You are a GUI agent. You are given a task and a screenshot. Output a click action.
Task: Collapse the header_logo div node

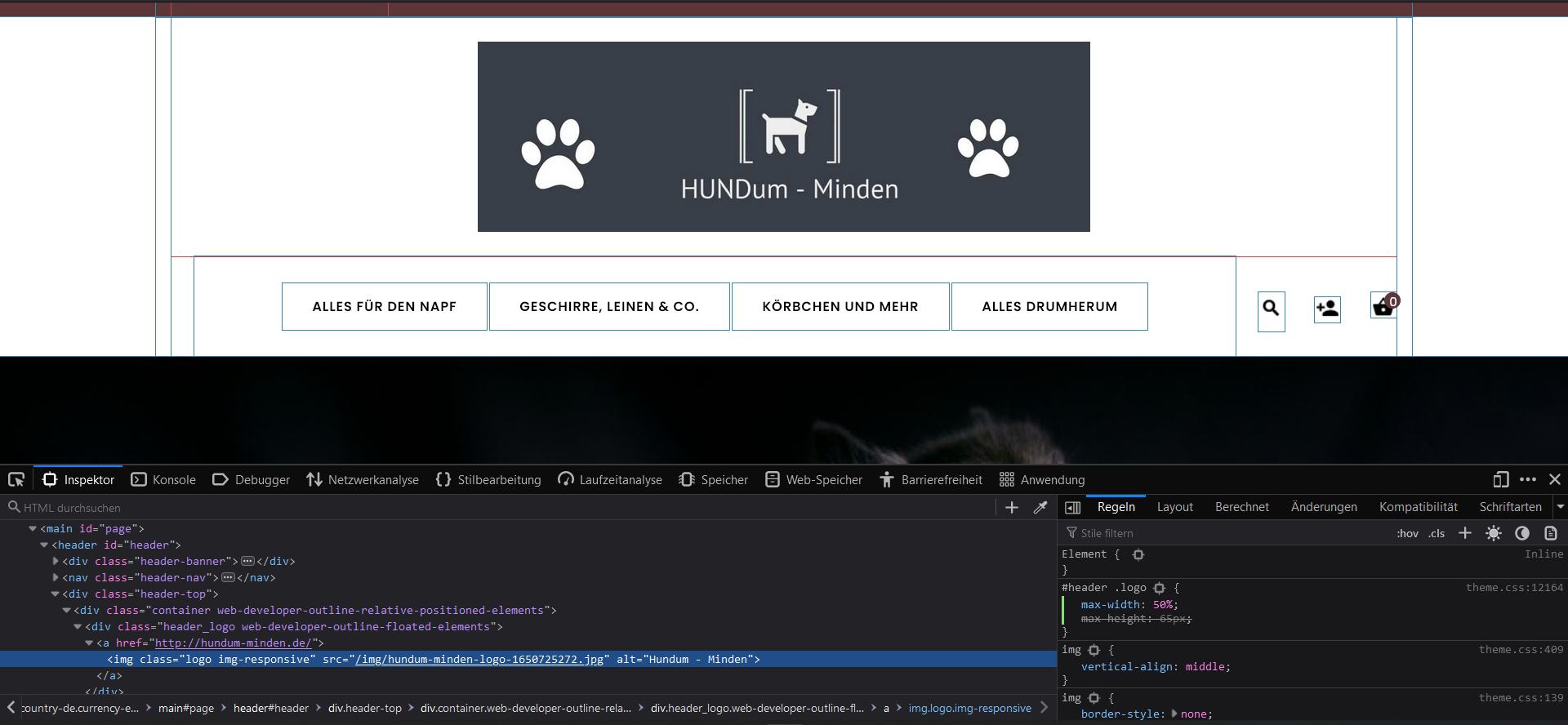coord(78,627)
